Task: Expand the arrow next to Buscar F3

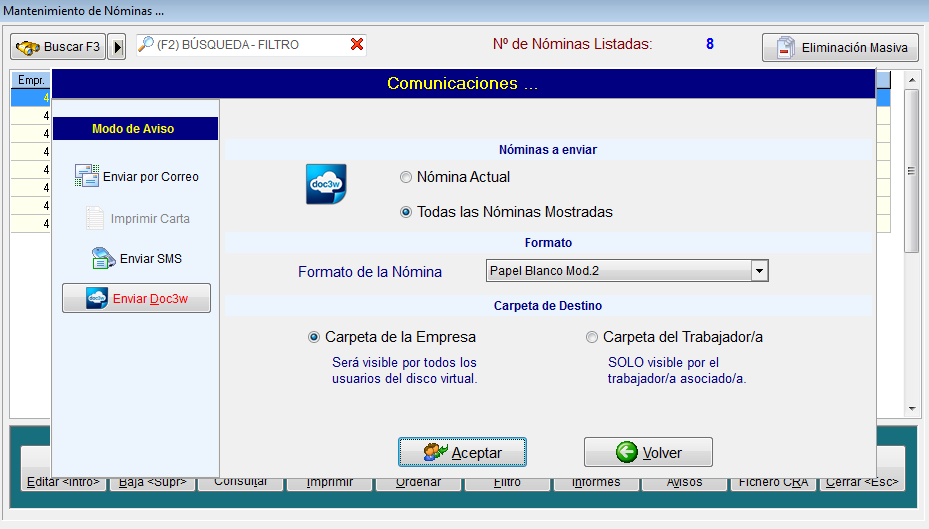Action: (117, 47)
